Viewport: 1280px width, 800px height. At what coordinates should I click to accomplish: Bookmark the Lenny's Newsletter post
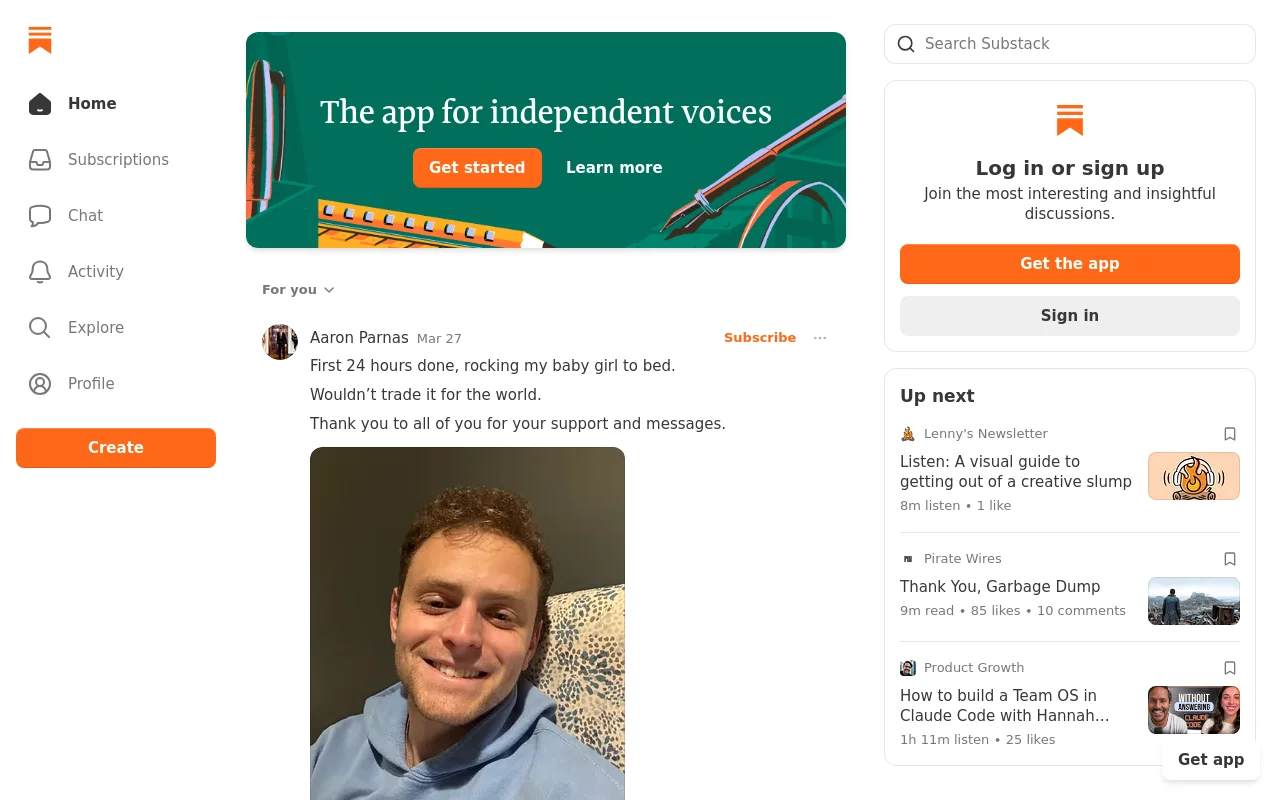1230,434
